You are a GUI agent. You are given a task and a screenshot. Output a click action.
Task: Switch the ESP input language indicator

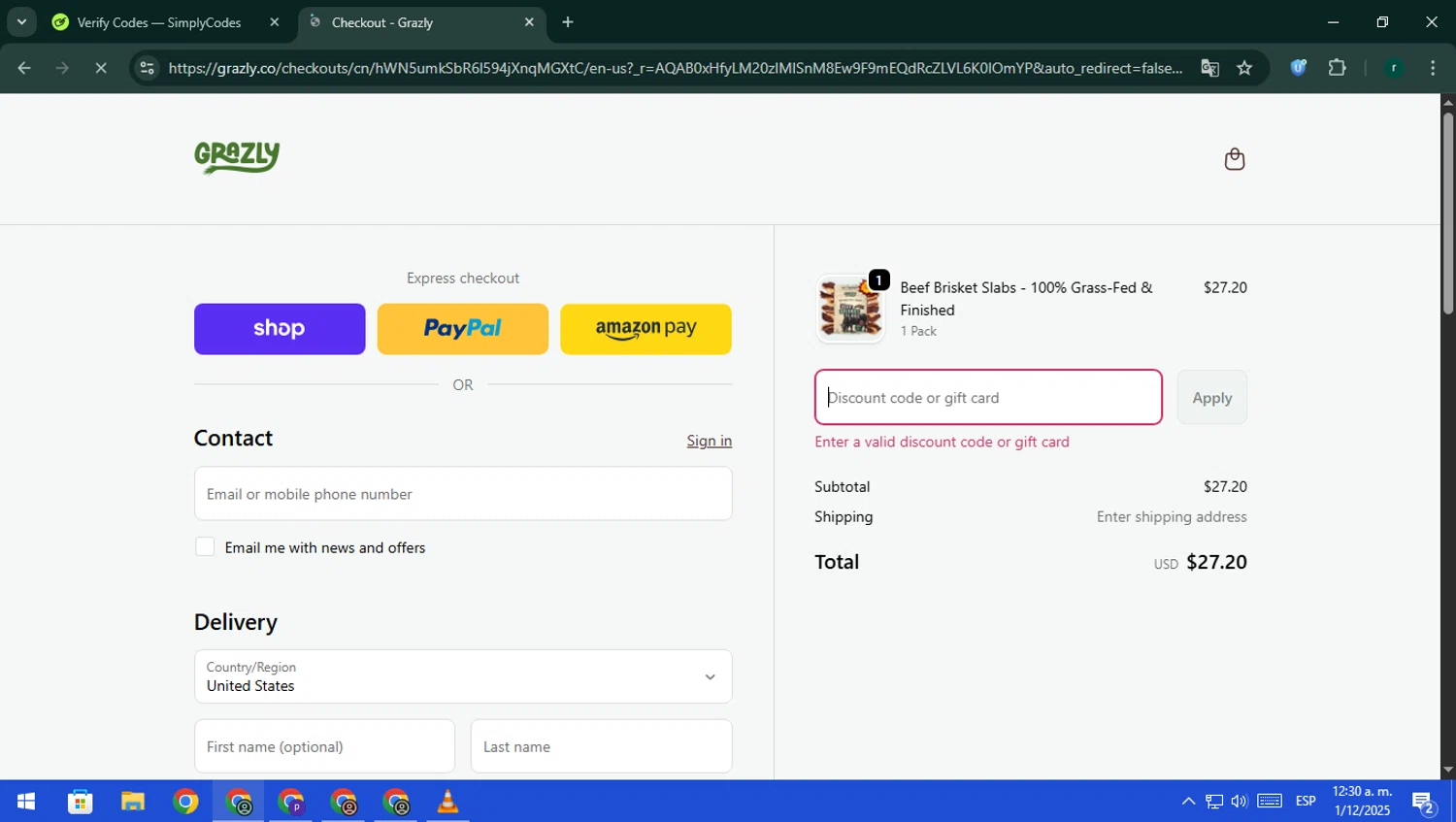[1306, 802]
